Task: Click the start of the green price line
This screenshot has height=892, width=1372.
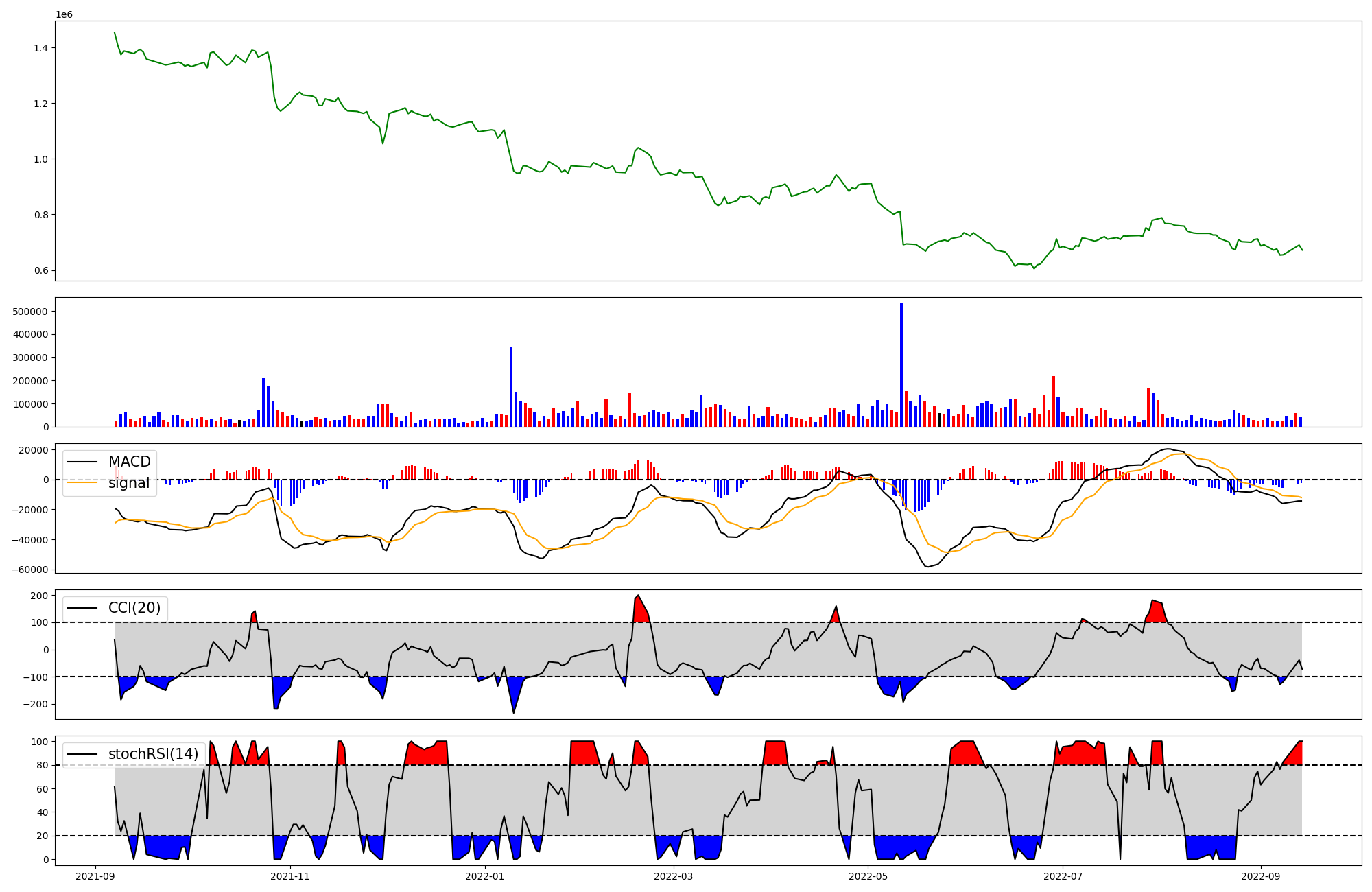Action: click(x=115, y=33)
